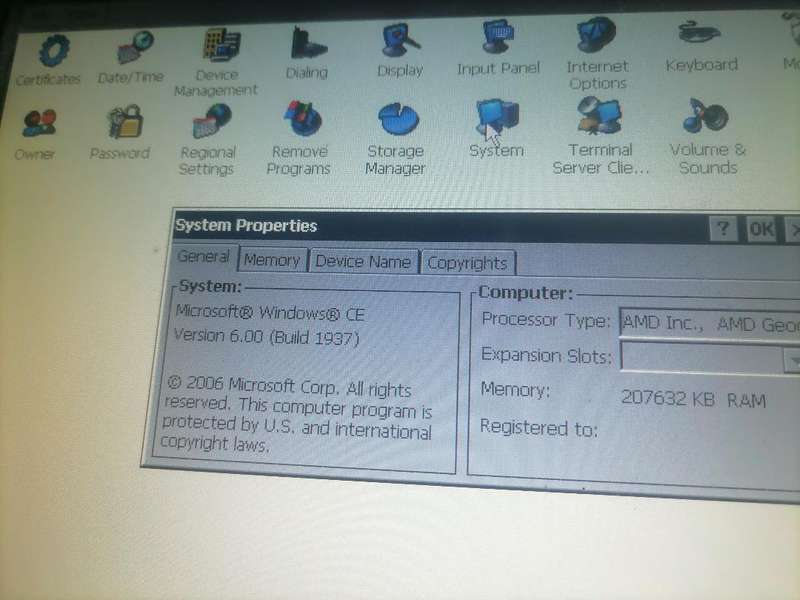The height and width of the screenshot is (600, 800).
Task: Click the Version 6.00 (Build 1937) text
Action: tap(267, 337)
